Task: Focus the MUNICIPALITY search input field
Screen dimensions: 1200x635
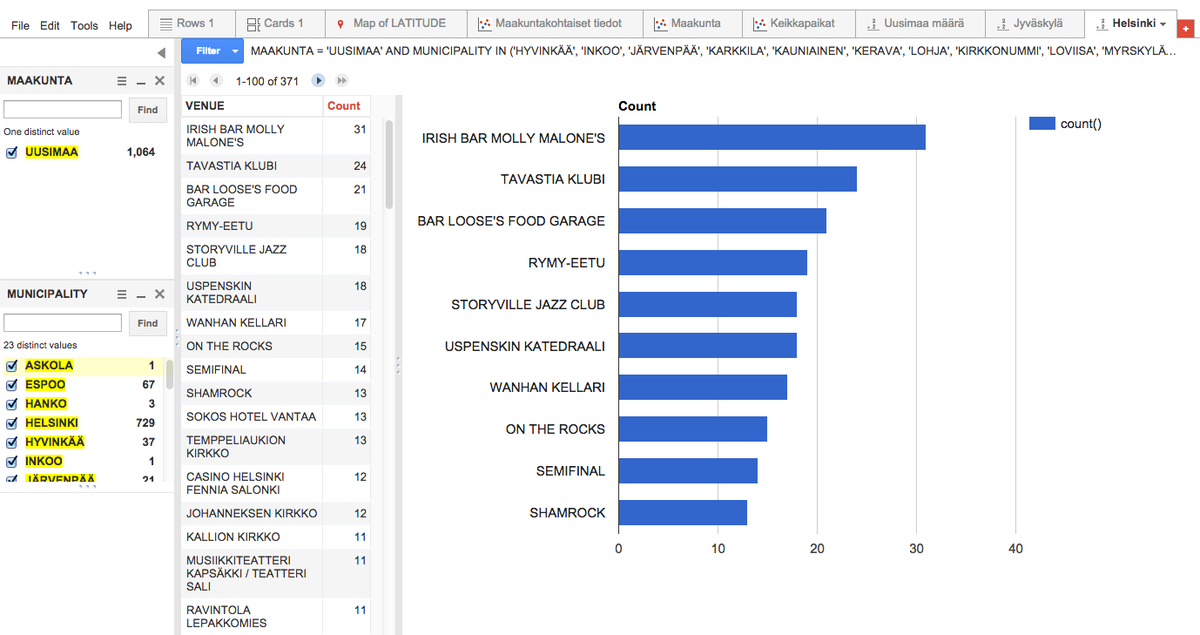Action: (x=63, y=323)
